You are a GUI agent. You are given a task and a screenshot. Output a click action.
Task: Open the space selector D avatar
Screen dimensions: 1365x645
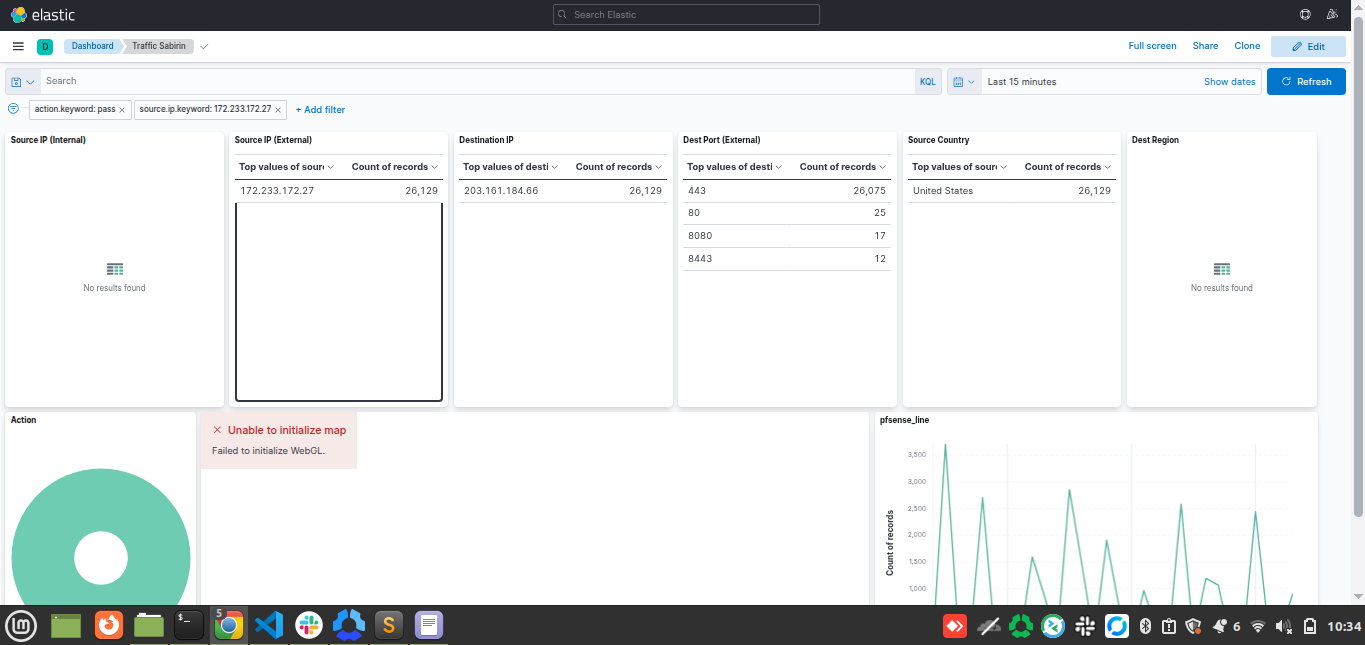pyautogui.click(x=45, y=47)
